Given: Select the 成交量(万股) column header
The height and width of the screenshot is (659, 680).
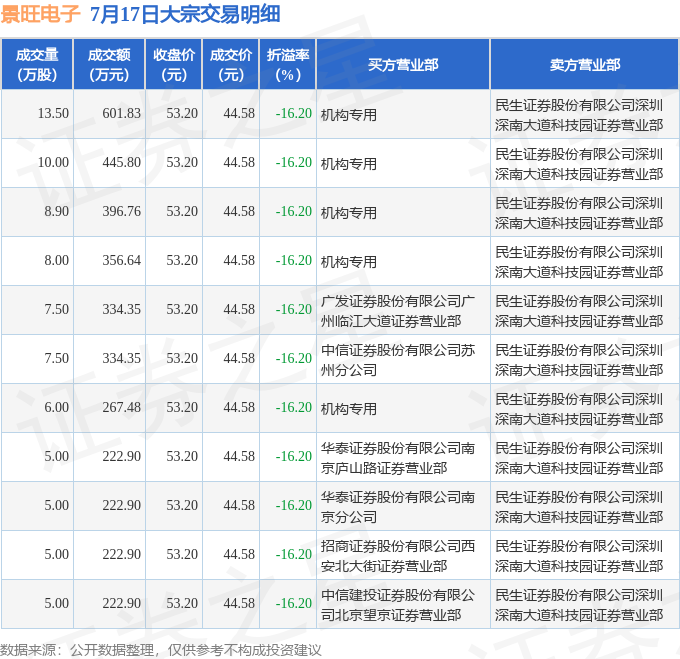Looking at the screenshot, I should pyautogui.click(x=37, y=65).
